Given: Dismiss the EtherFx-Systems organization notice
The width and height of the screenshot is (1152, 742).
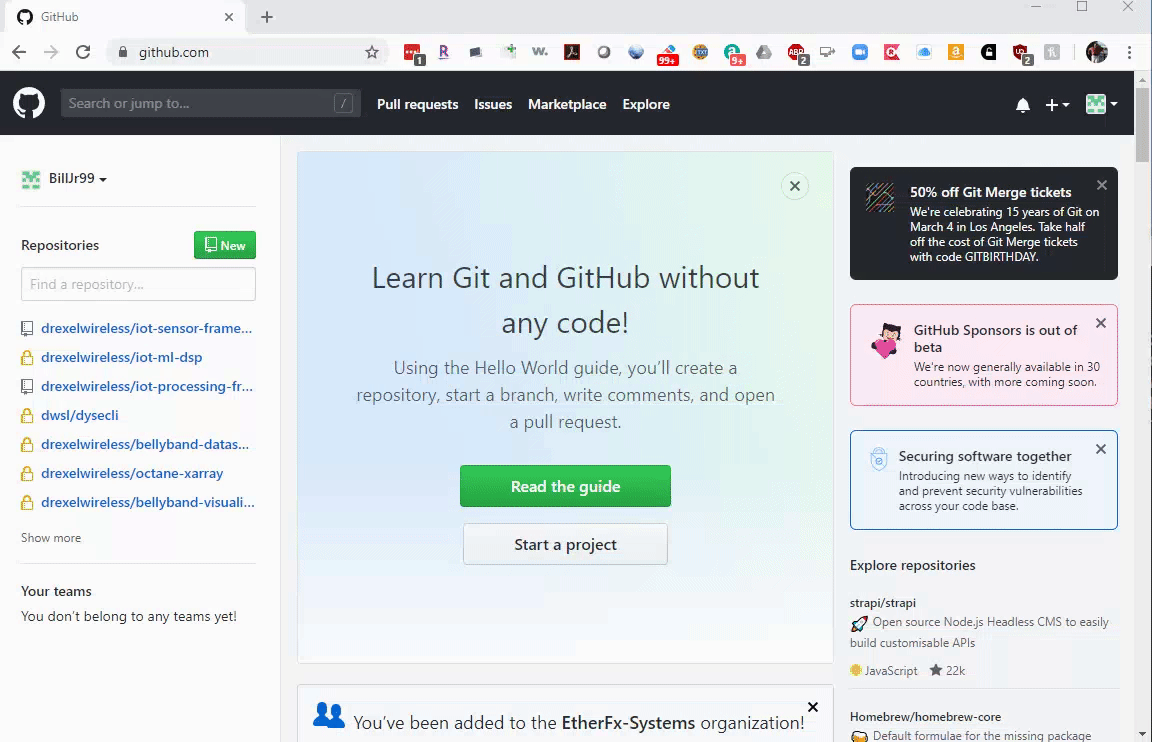Looking at the screenshot, I should click(813, 707).
